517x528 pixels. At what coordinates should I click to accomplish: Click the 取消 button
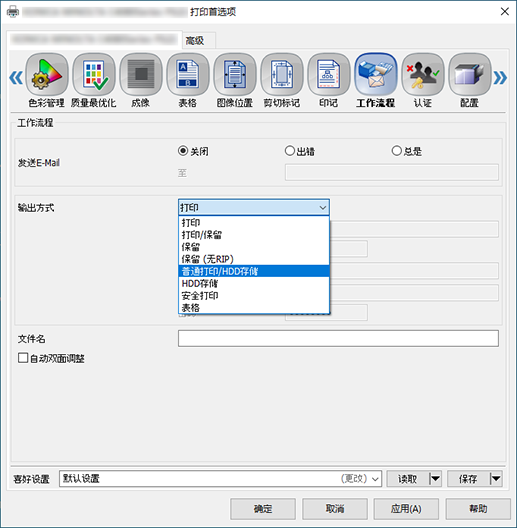coord(335,509)
